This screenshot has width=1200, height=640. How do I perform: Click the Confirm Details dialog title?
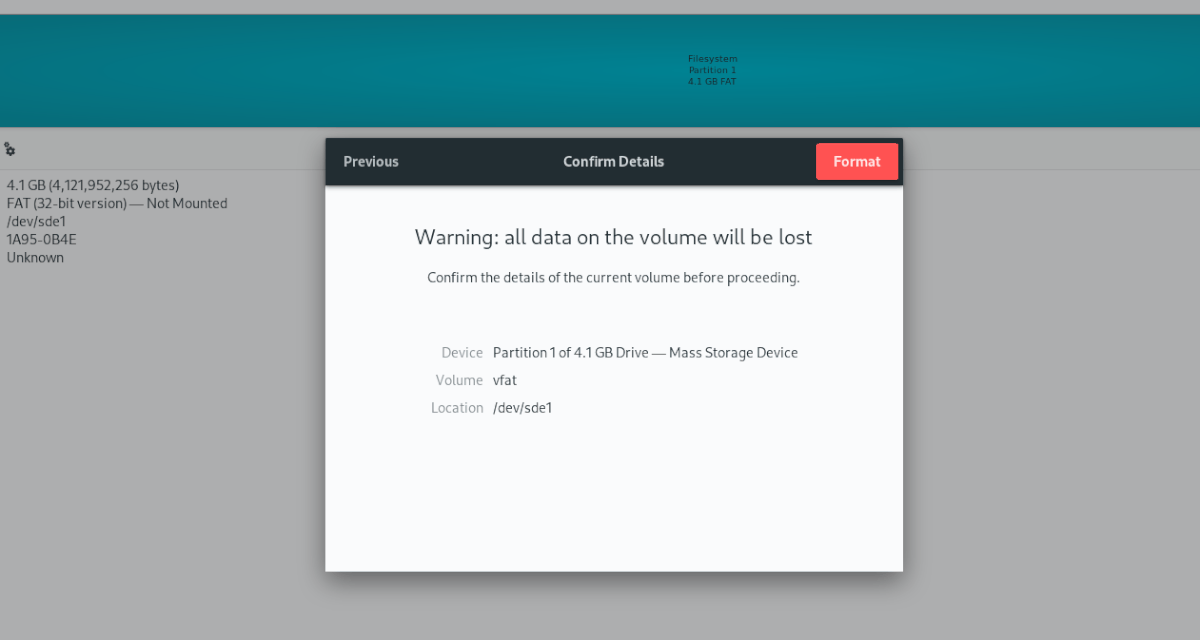coord(613,162)
